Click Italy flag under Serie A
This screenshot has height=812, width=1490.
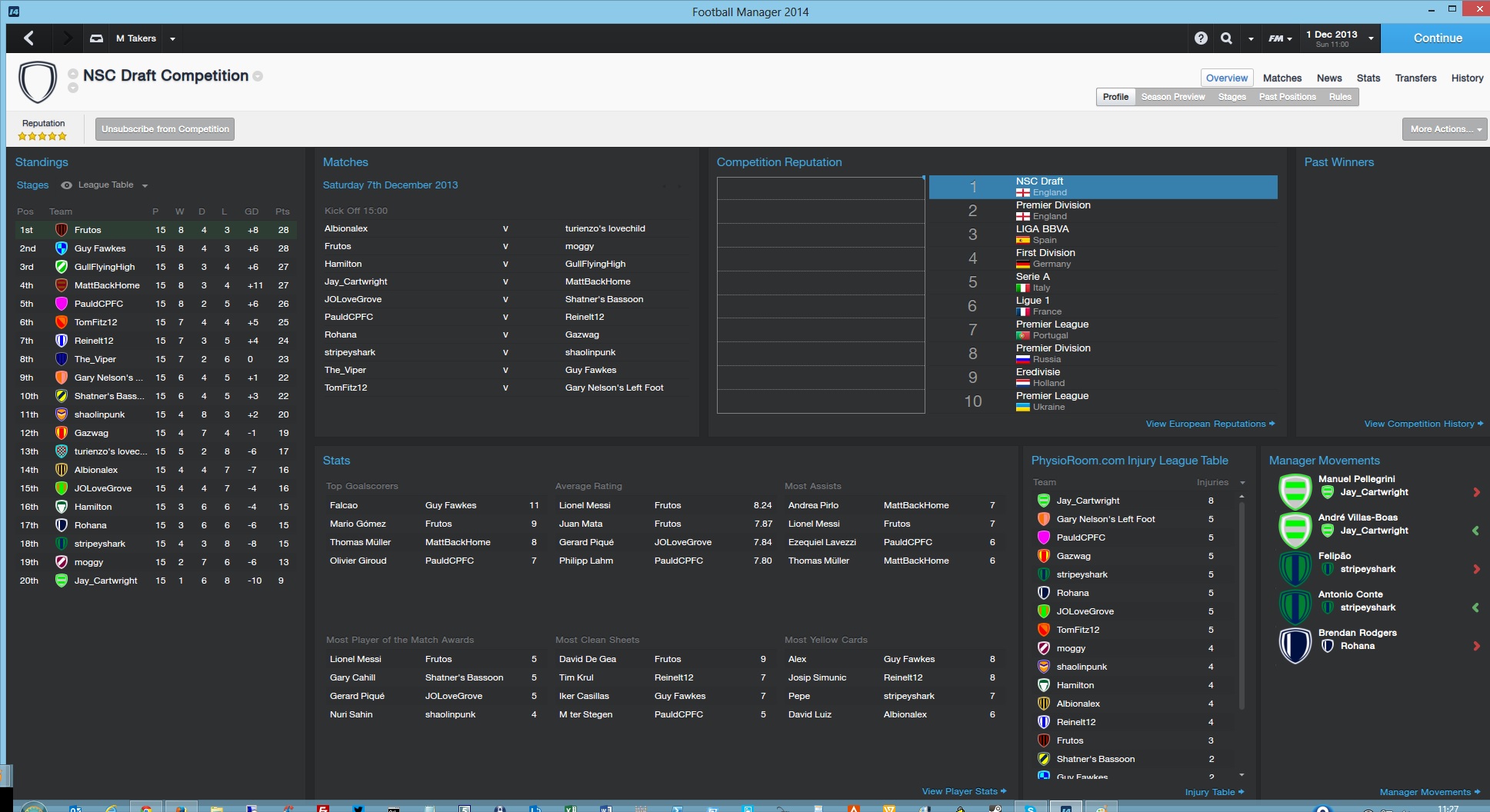pyautogui.click(x=1023, y=288)
